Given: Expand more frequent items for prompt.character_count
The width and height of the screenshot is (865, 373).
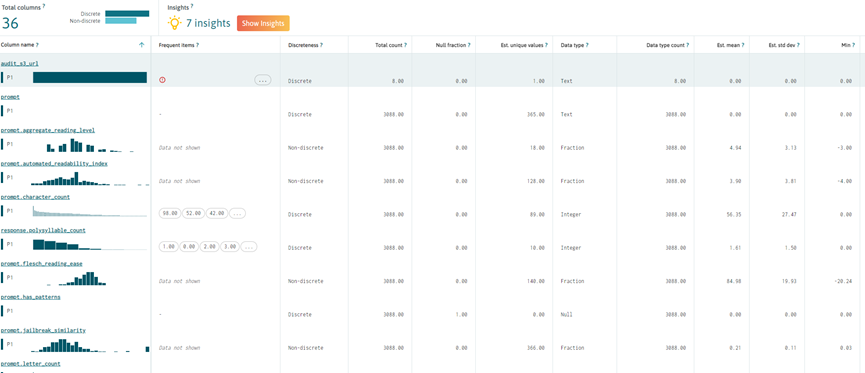Looking at the screenshot, I should coord(237,214).
